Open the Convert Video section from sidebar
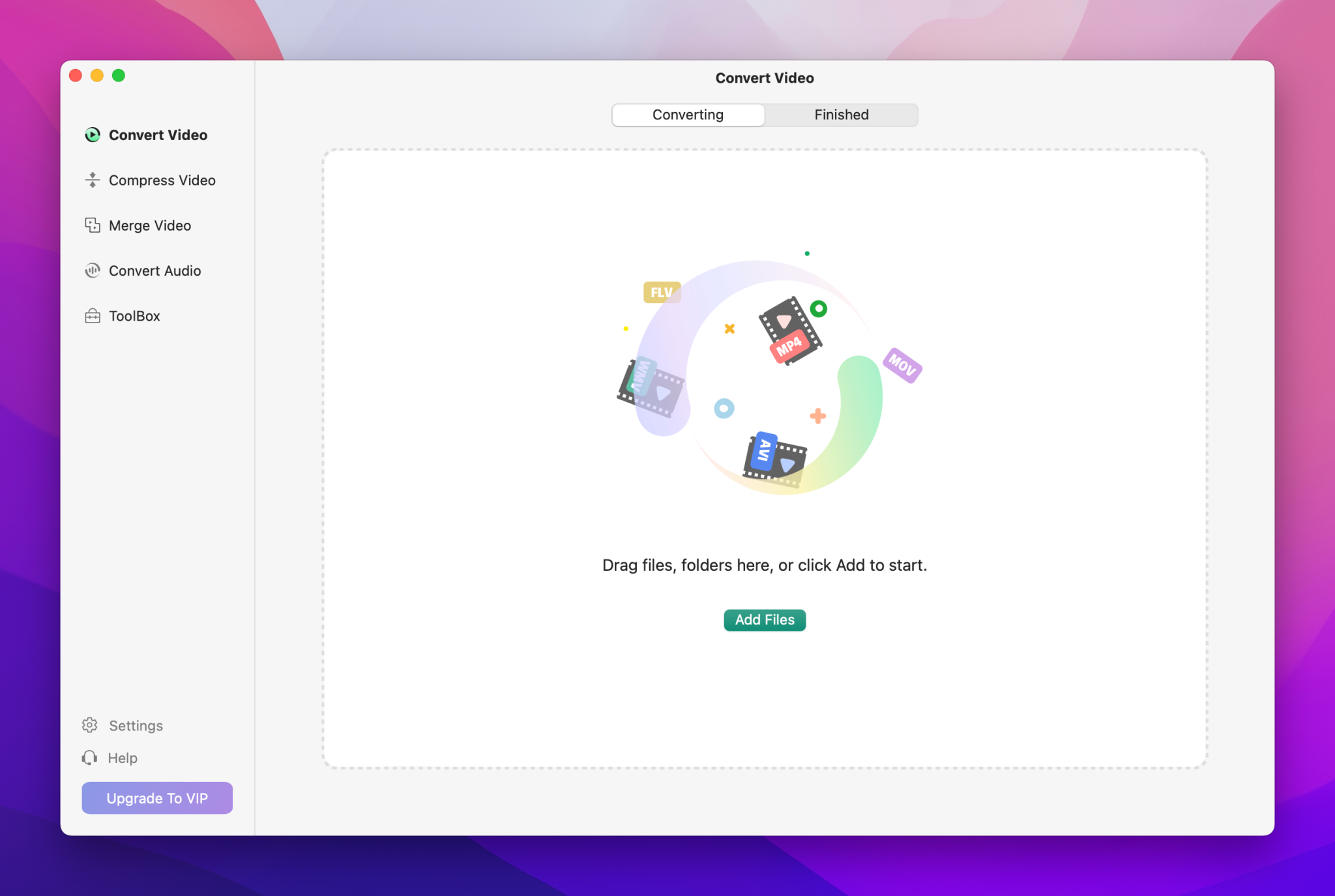The height and width of the screenshot is (896, 1335). click(158, 135)
